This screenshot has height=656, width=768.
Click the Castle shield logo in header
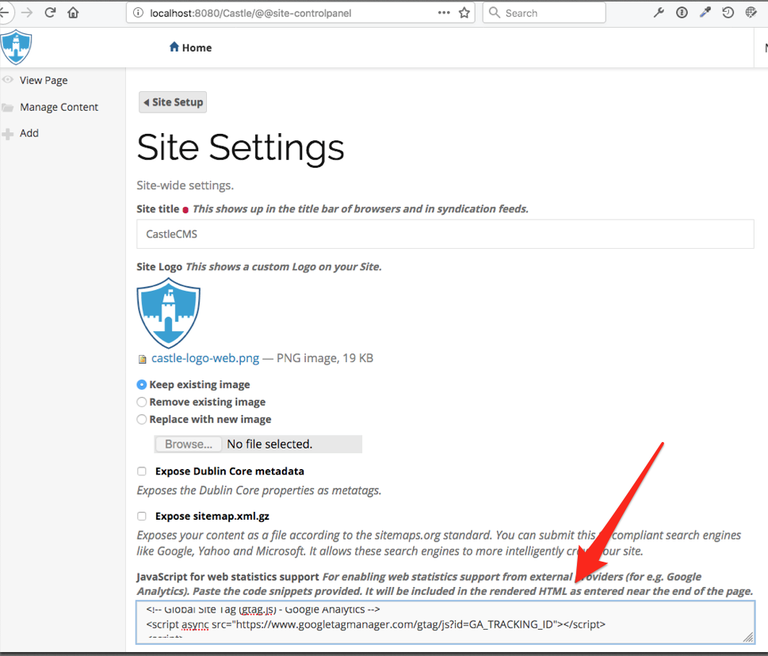[16, 47]
